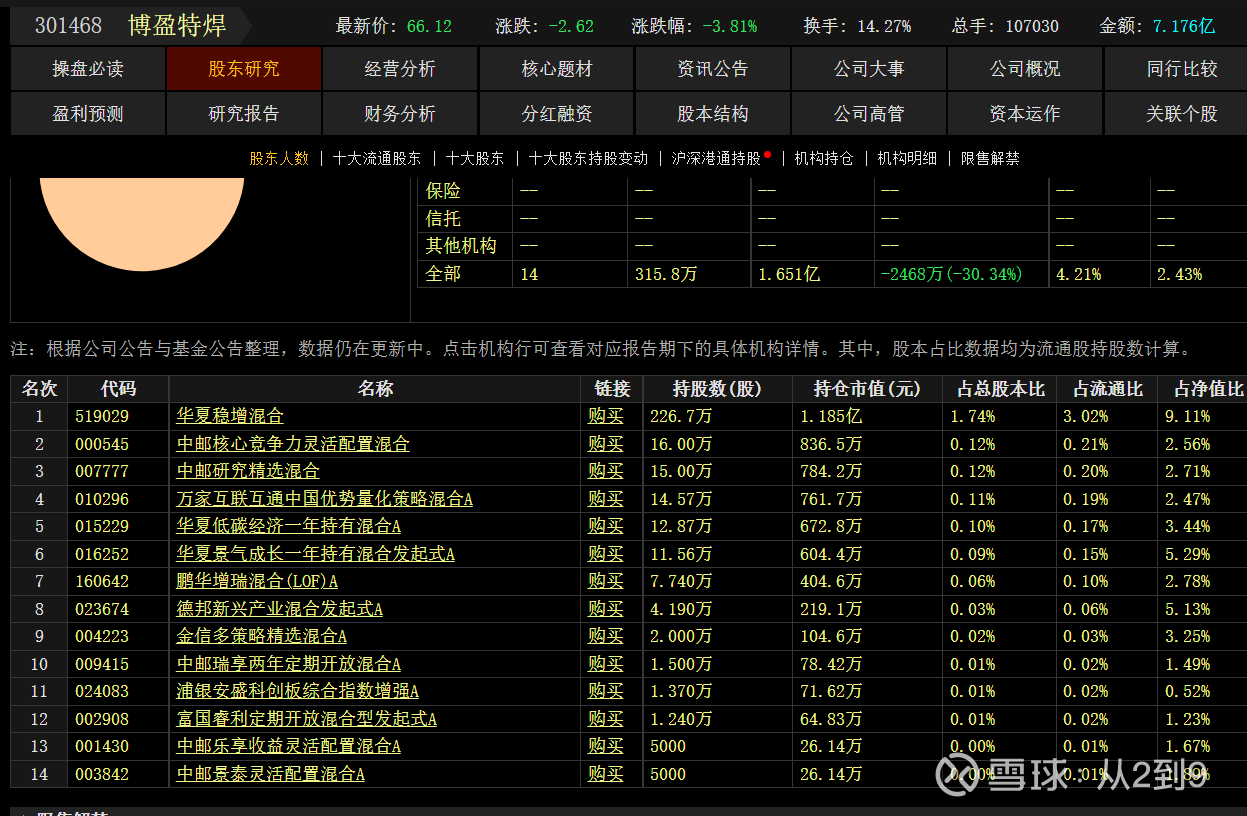Click 购买 for fund 160642
The height and width of the screenshot is (816, 1247).
[x=606, y=581]
